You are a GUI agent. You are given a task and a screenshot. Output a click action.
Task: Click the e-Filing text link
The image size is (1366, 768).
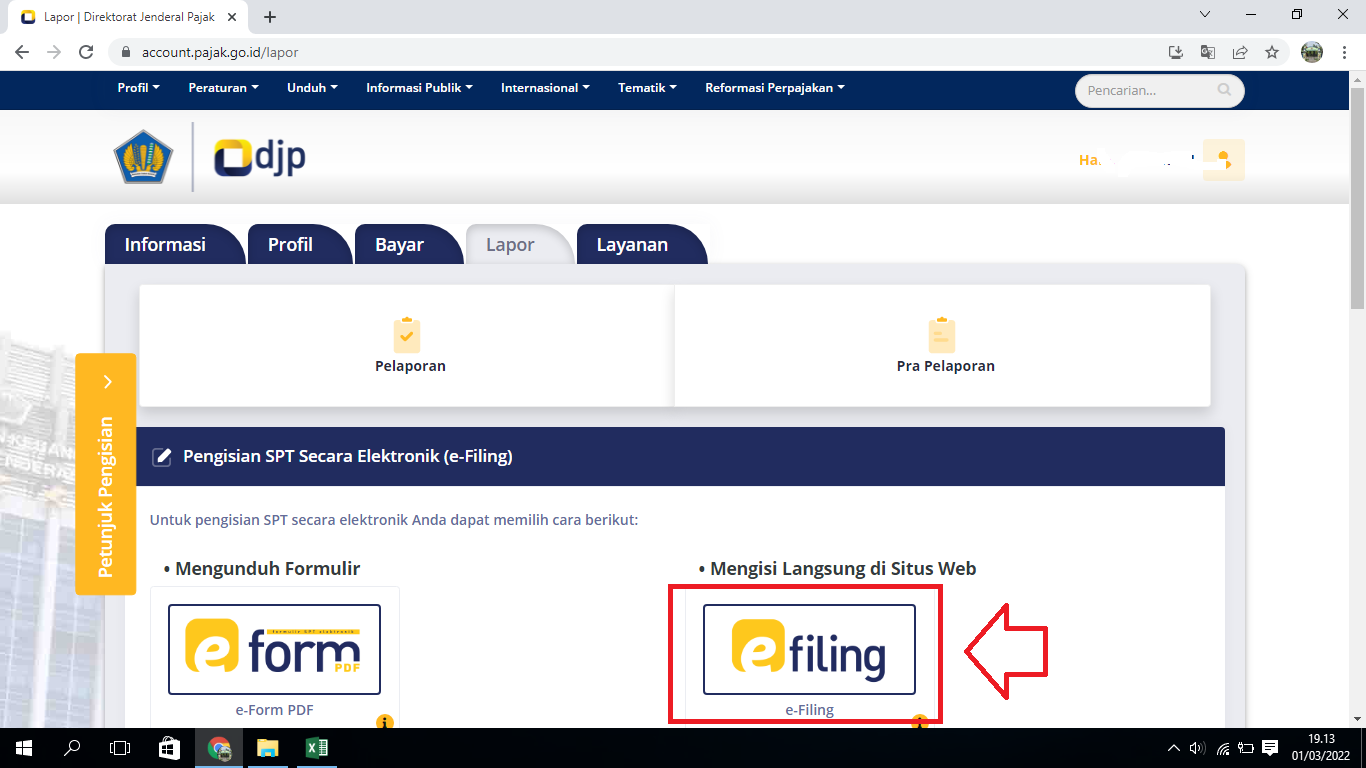[809, 710]
